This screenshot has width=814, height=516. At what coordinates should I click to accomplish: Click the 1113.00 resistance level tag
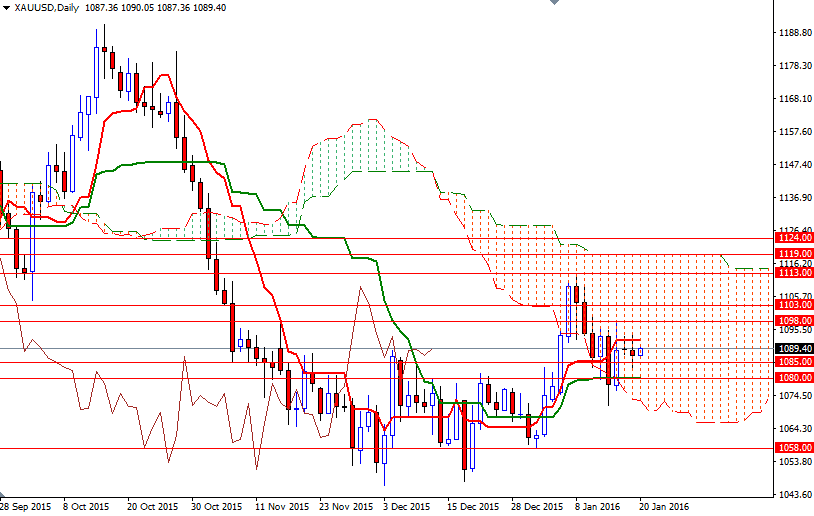coord(794,272)
